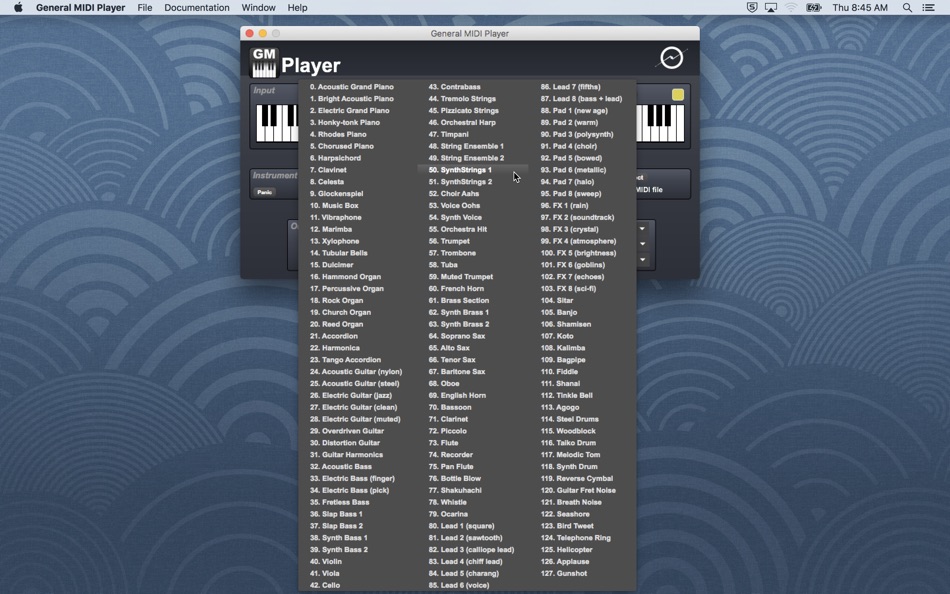Select 96. FX 1 (rain)
Image resolution: width=950 pixels, height=594 pixels.
pos(565,205)
